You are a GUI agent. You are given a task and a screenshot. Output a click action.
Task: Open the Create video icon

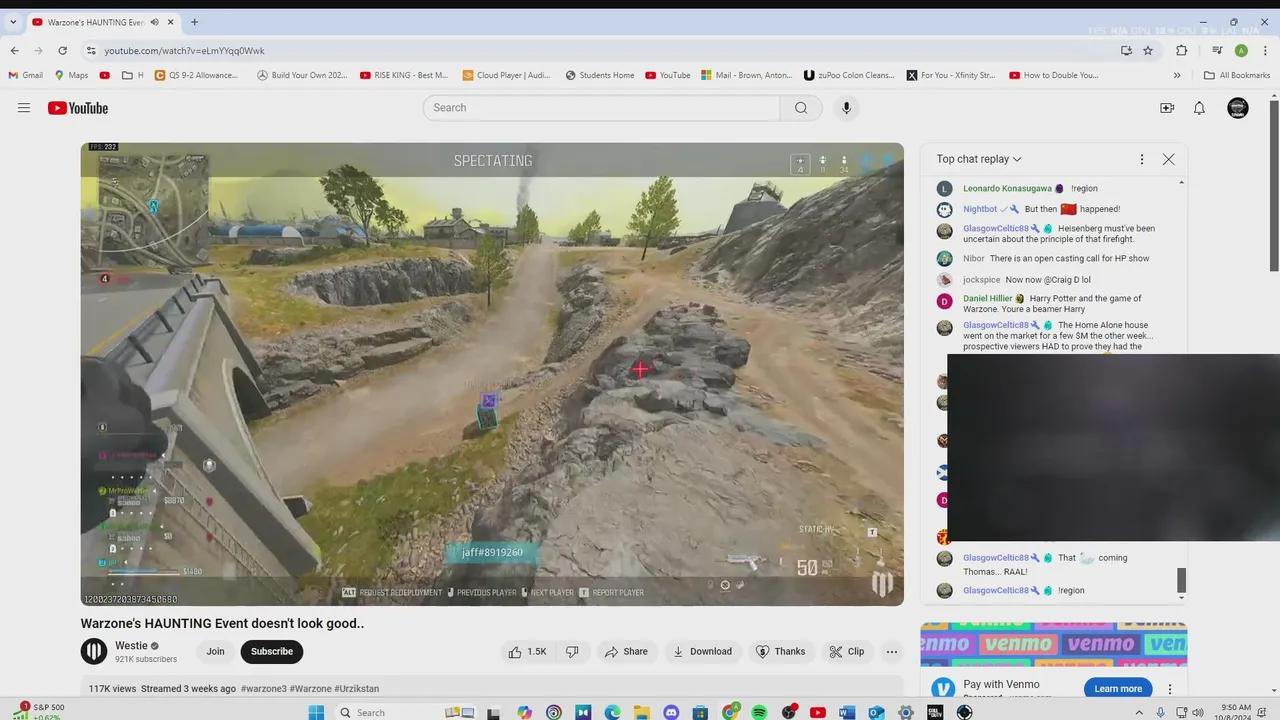pos(1167,108)
